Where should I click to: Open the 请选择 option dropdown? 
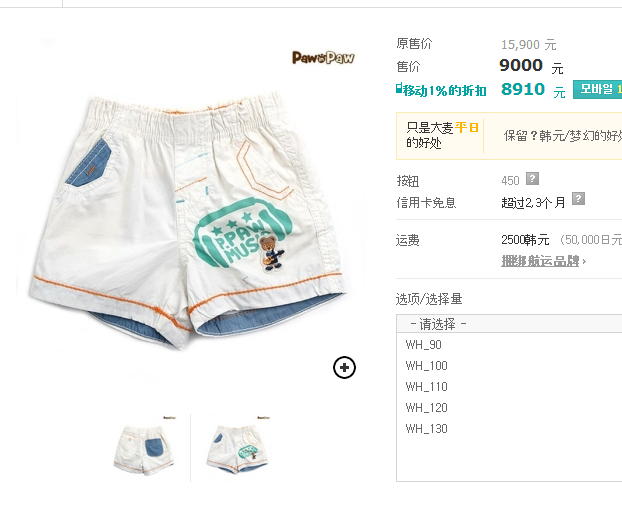(509, 324)
